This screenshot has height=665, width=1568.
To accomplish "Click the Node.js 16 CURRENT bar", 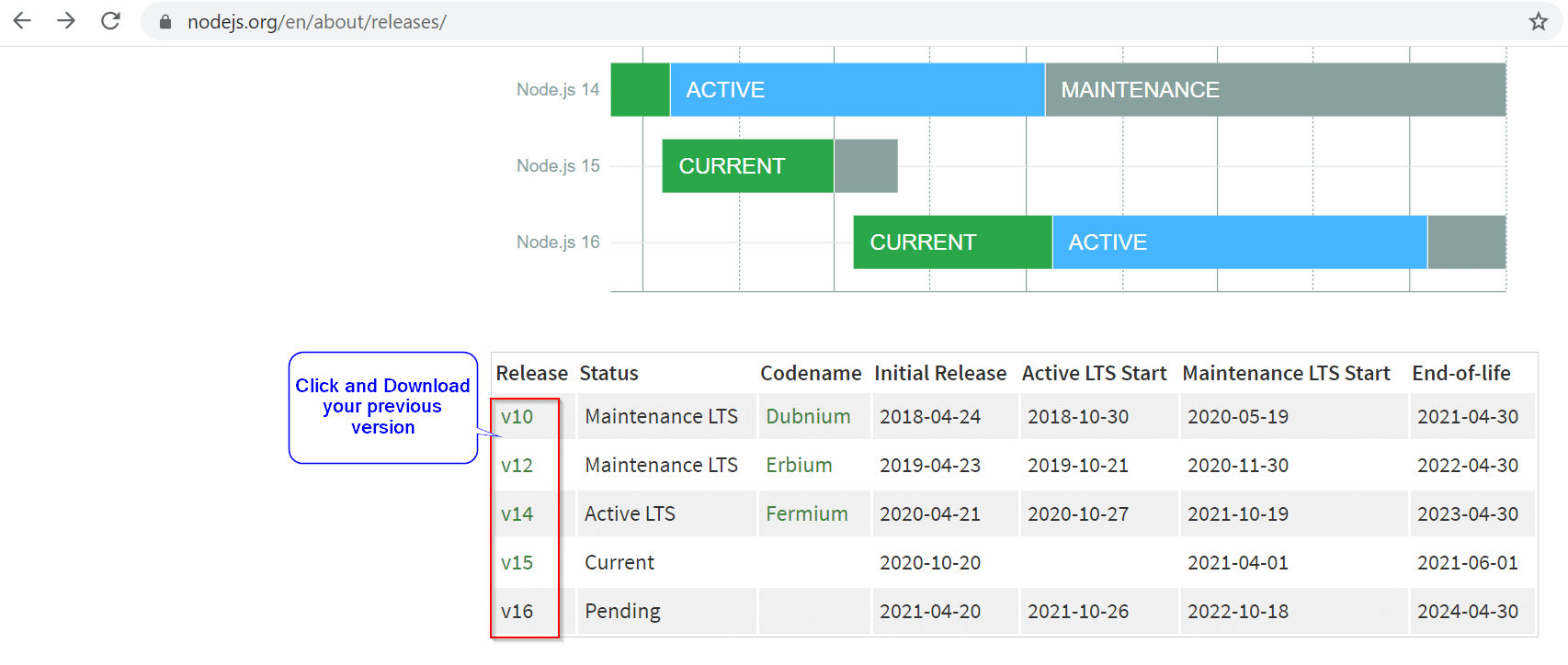I will (952, 242).
